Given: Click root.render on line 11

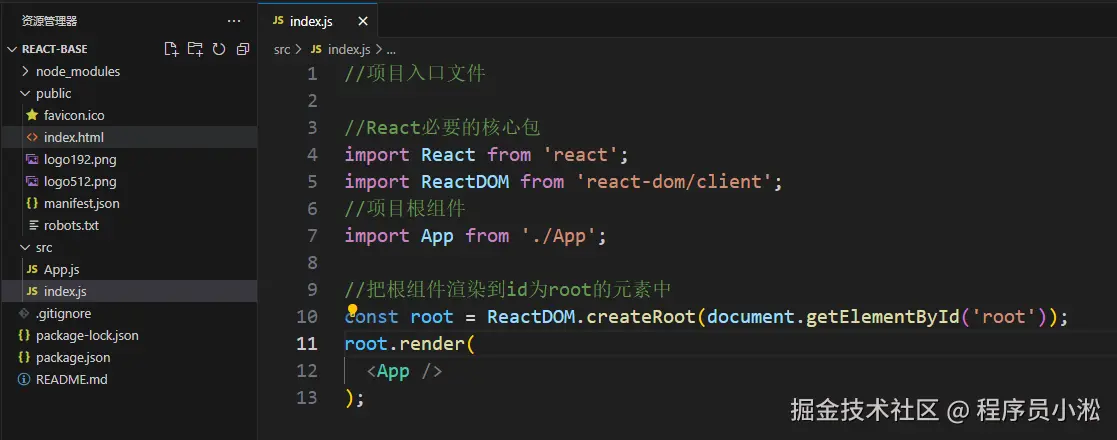Looking at the screenshot, I should click(404, 344).
